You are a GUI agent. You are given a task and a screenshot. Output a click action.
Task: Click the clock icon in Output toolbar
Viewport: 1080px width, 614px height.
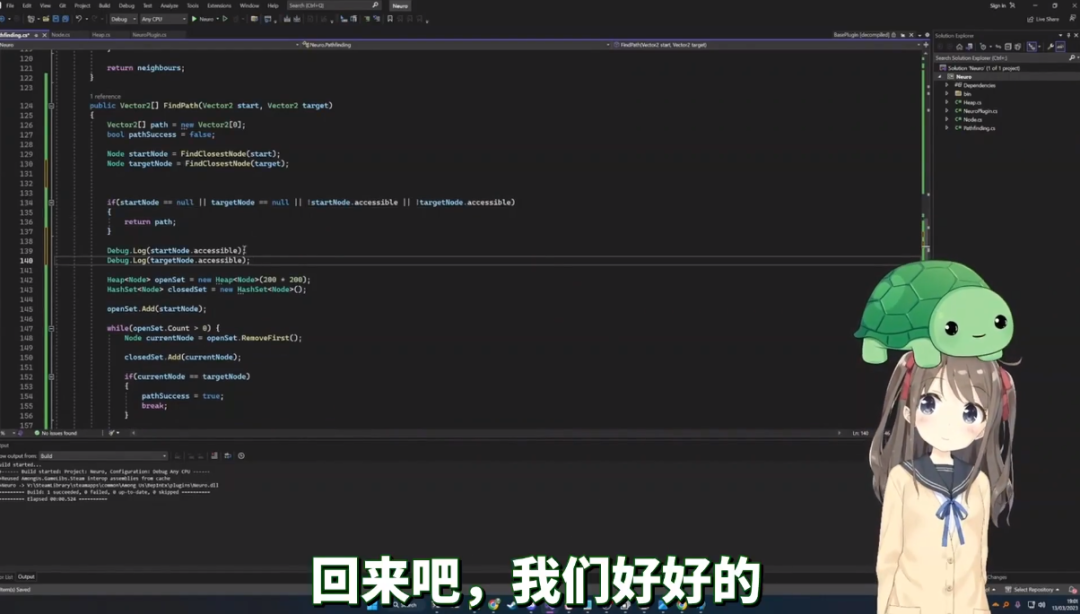[x=241, y=456]
